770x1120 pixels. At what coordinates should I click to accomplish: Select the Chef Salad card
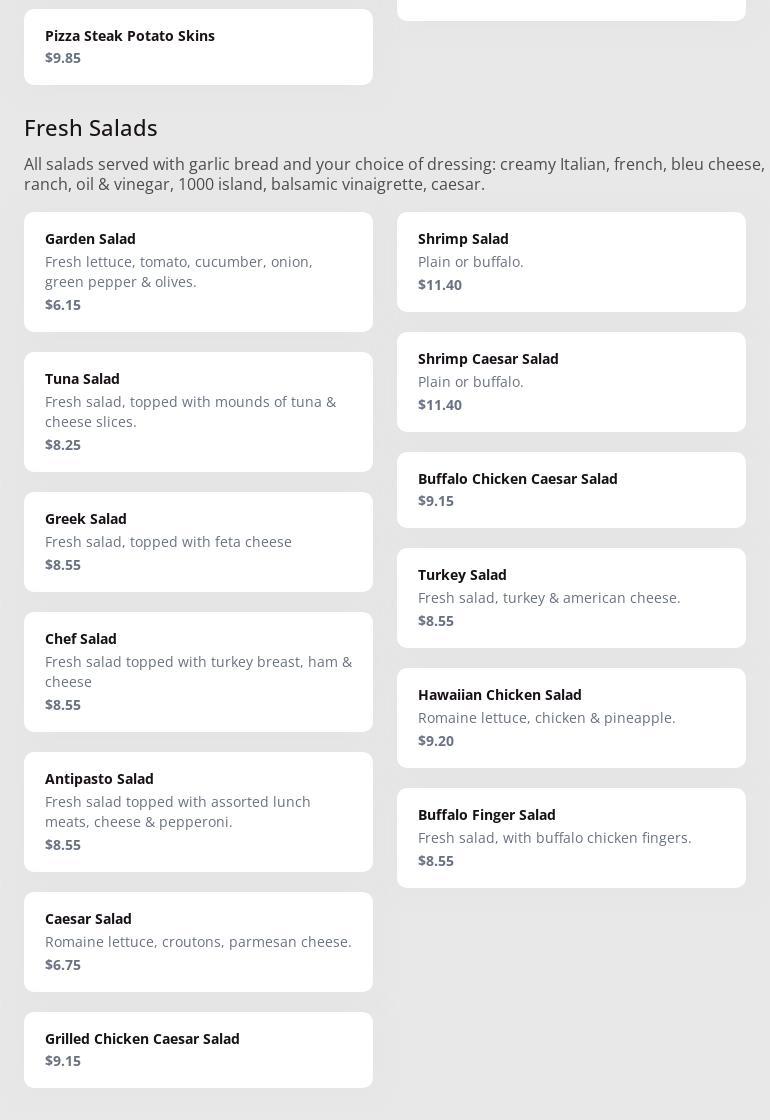(x=198, y=671)
